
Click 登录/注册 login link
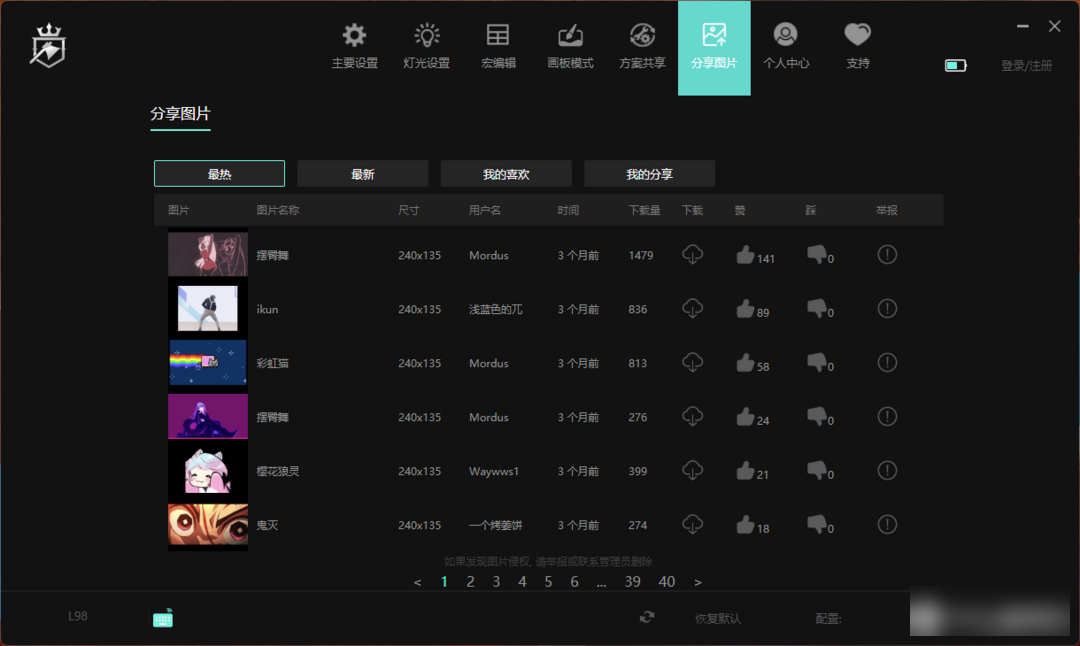click(x=1026, y=65)
